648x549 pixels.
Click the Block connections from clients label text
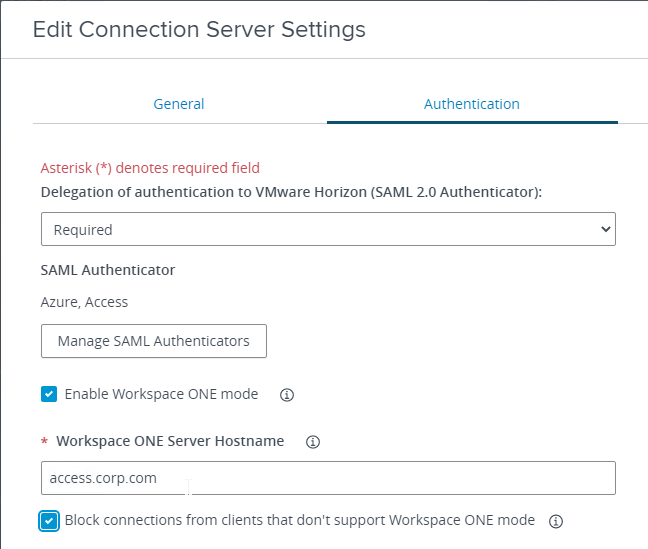click(x=300, y=520)
